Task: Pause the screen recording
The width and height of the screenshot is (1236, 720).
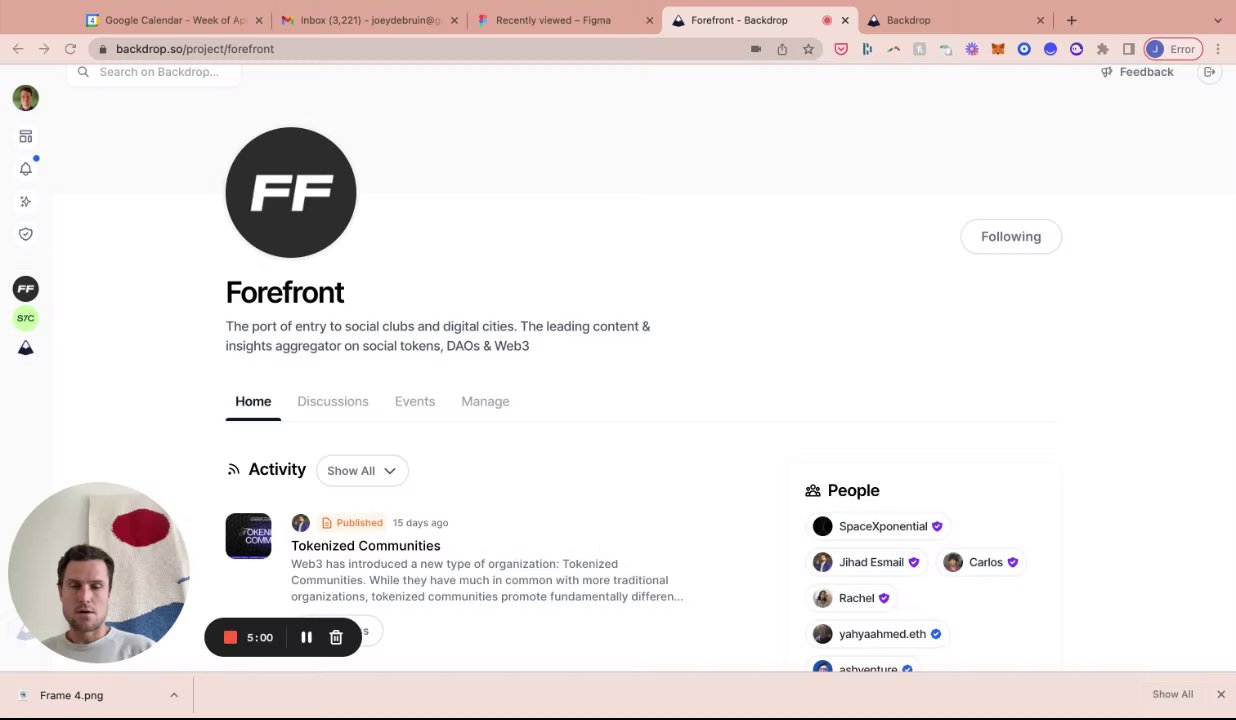Action: coord(306,637)
